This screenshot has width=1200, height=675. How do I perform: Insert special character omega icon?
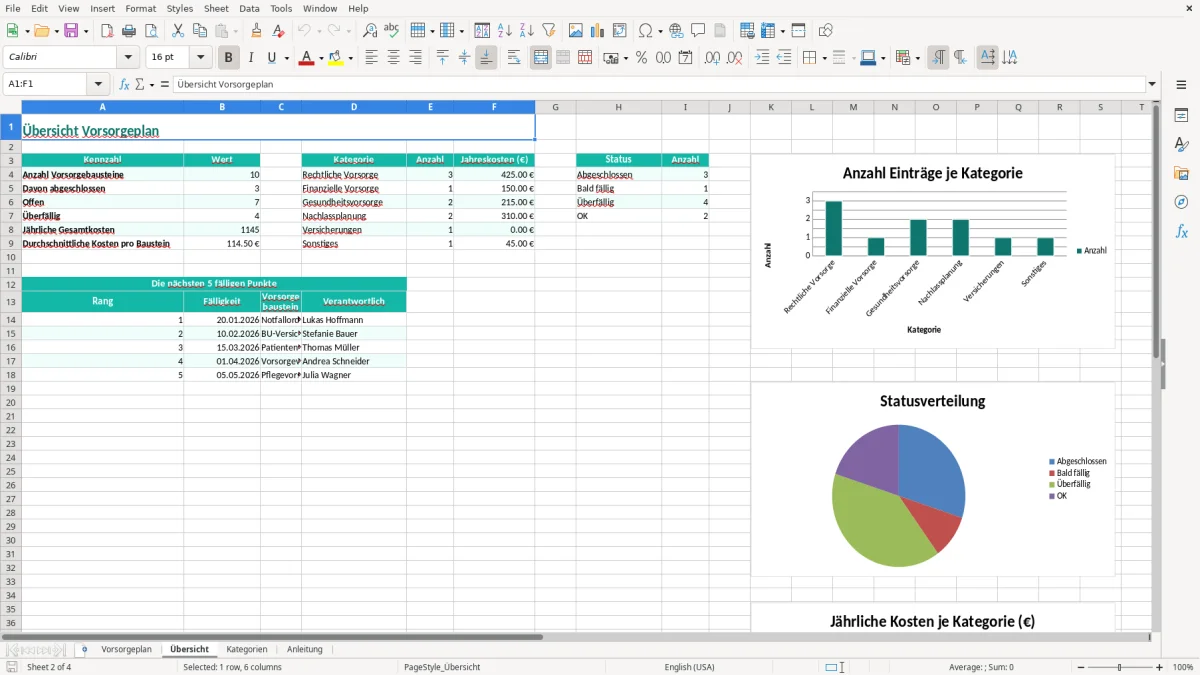[x=645, y=31]
